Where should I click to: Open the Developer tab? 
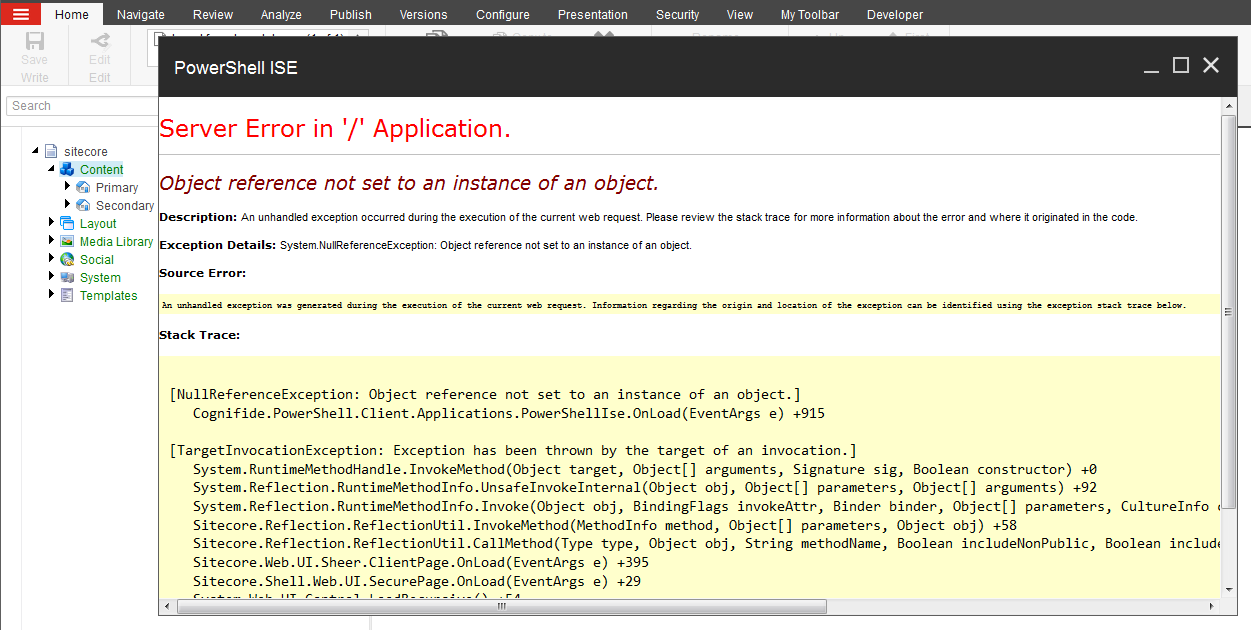[x=894, y=15]
